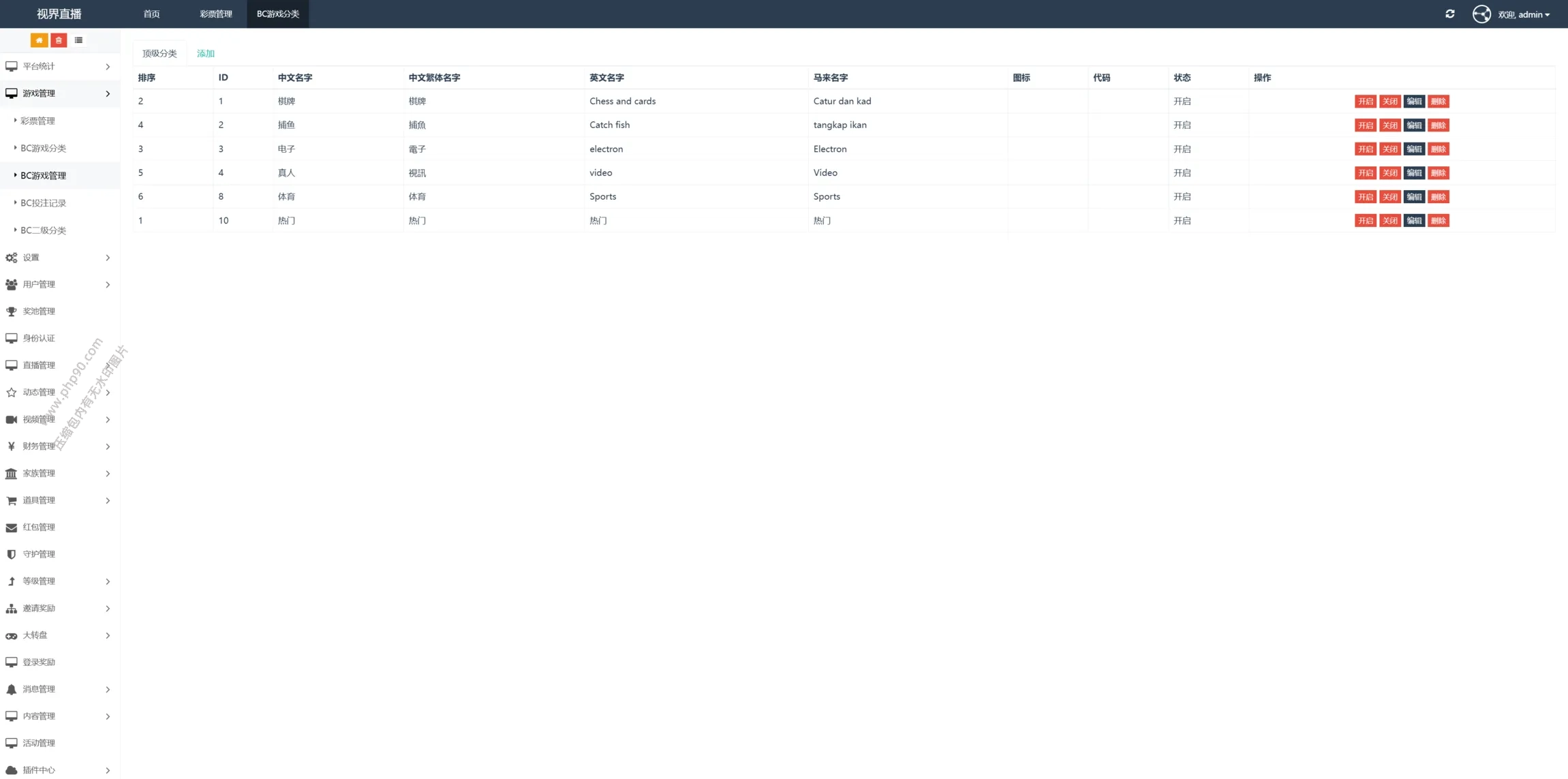
Task: Open BC投注记录 in the sidebar
Action: [x=43, y=203]
